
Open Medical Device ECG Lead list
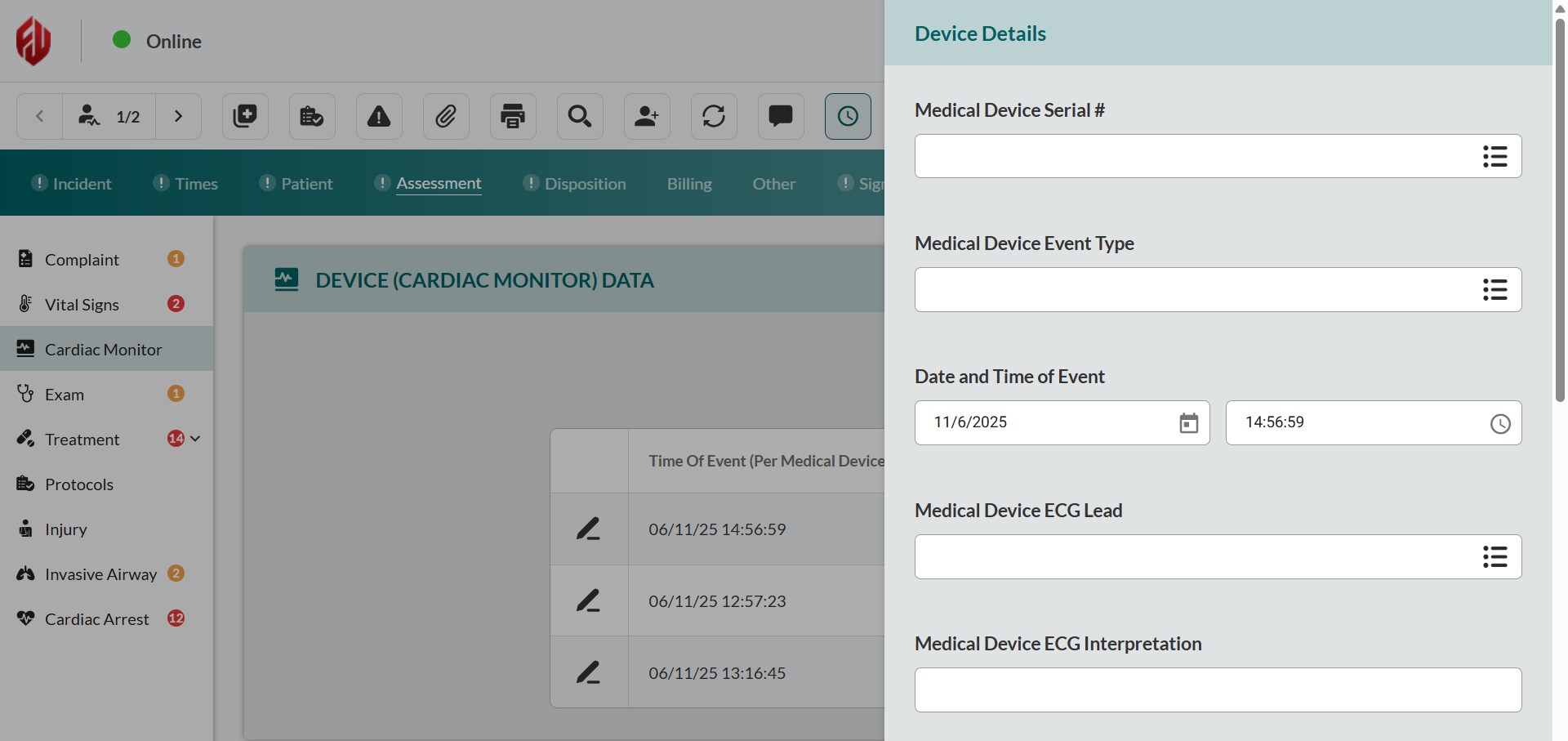(x=1494, y=557)
